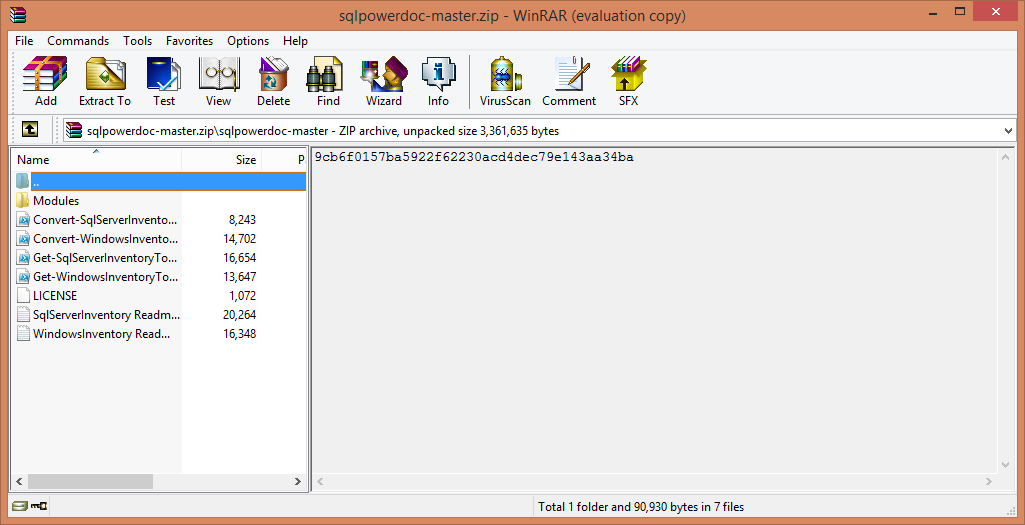Select SqlServerInventory Readm... file name
Viewport: 1025px width, 525px height.
click(x=107, y=314)
